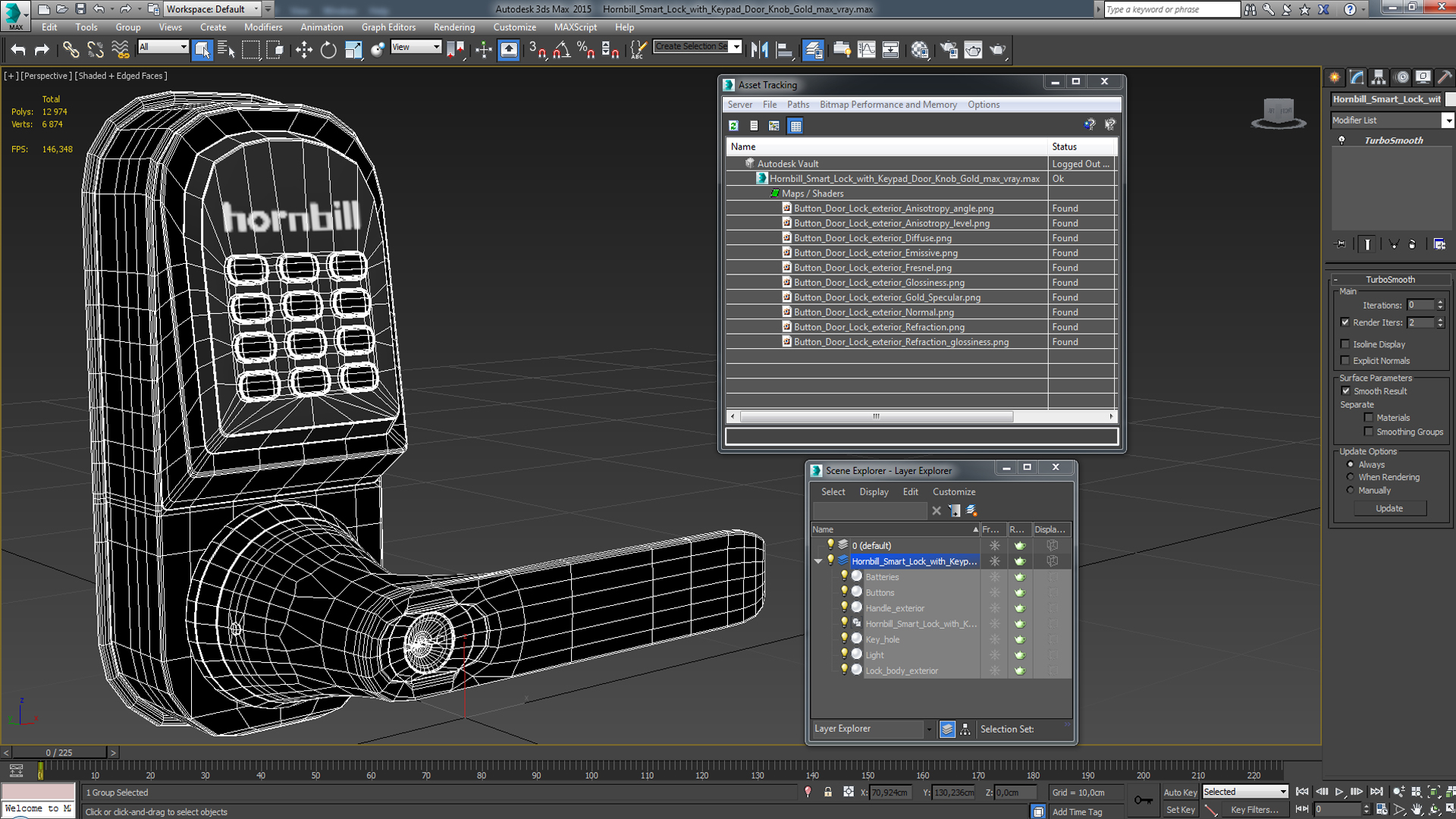Open the Create command panel tab
The width and height of the screenshot is (1456, 819).
click(1335, 77)
